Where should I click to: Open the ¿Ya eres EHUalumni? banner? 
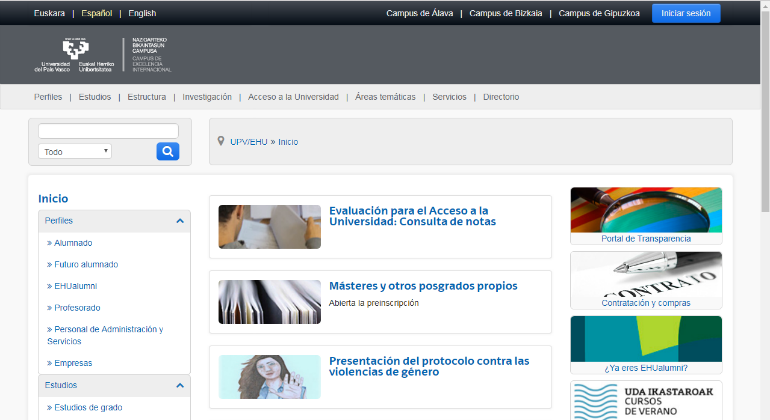point(646,345)
